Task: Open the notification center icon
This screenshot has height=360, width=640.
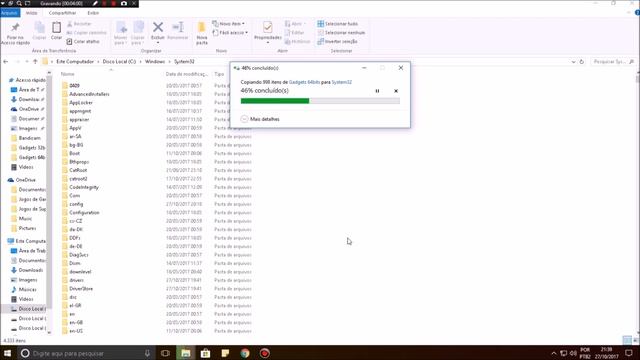Action: pyautogui.click(x=629, y=353)
